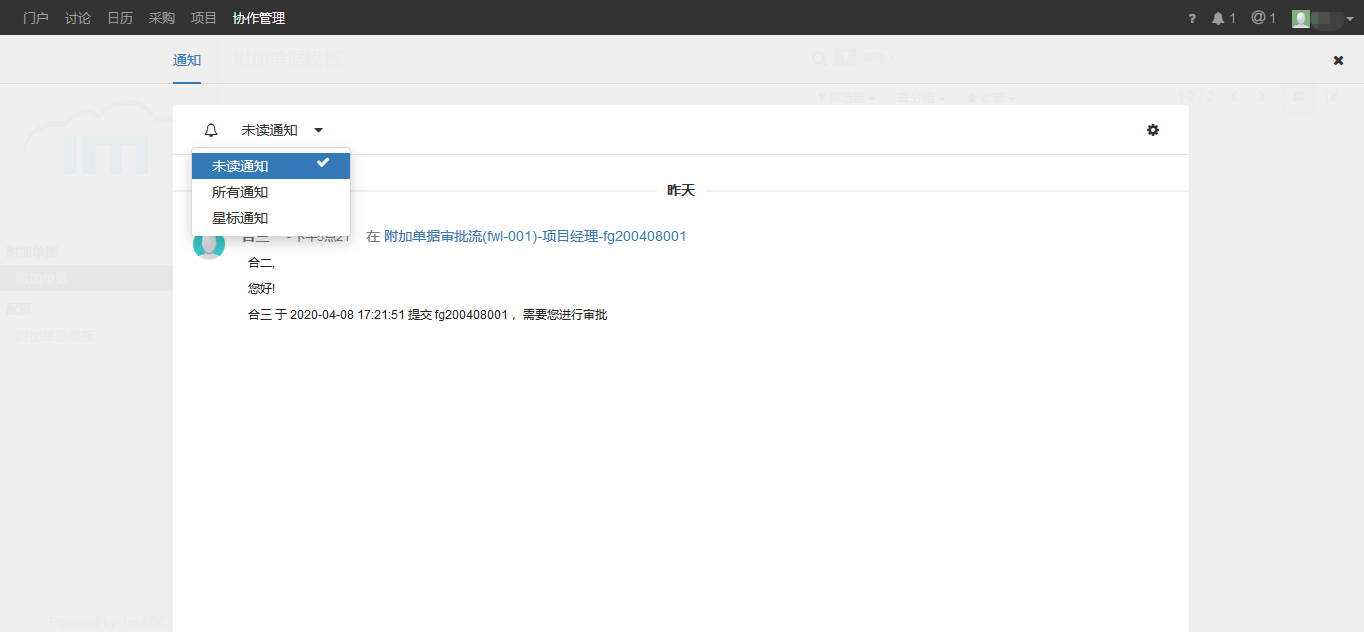Select 所有通知 in the dropdown list
This screenshot has height=632, width=1364.
coord(271,192)
